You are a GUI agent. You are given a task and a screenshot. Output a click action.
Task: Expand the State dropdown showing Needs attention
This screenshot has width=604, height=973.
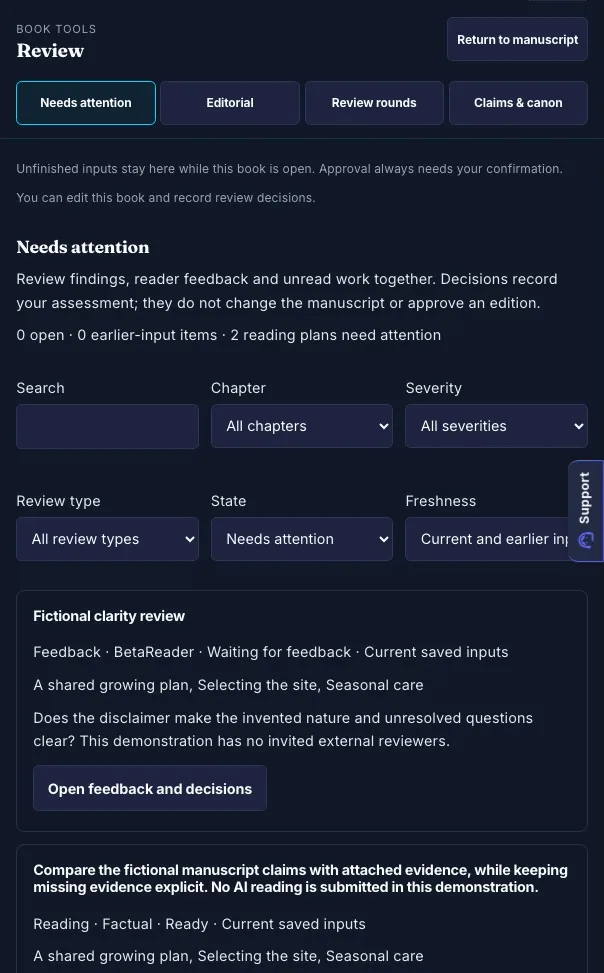(x=302, y=539)
